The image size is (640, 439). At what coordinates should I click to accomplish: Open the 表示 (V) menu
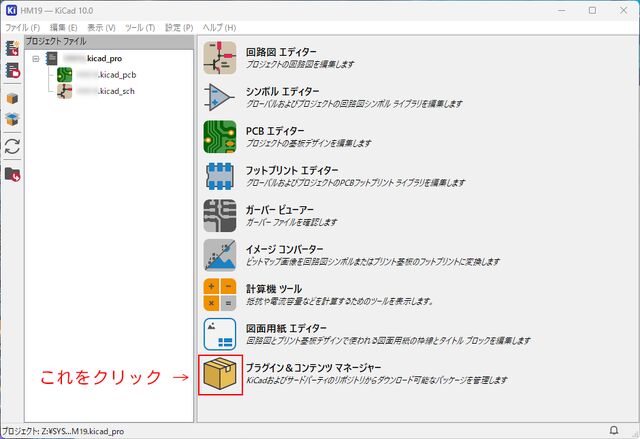[x=101, y=27]
